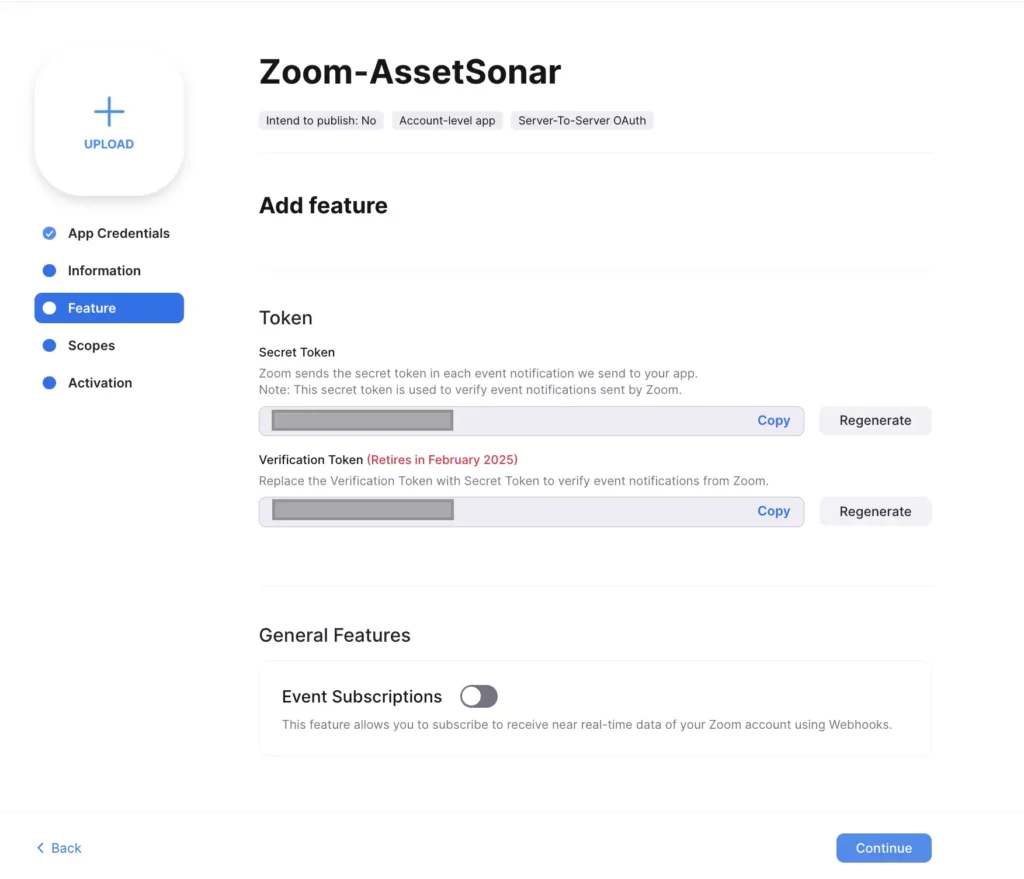Screen dimensions: 1024x879
Task: Copy the Verification Token
Action: click(x=773, y=511)
